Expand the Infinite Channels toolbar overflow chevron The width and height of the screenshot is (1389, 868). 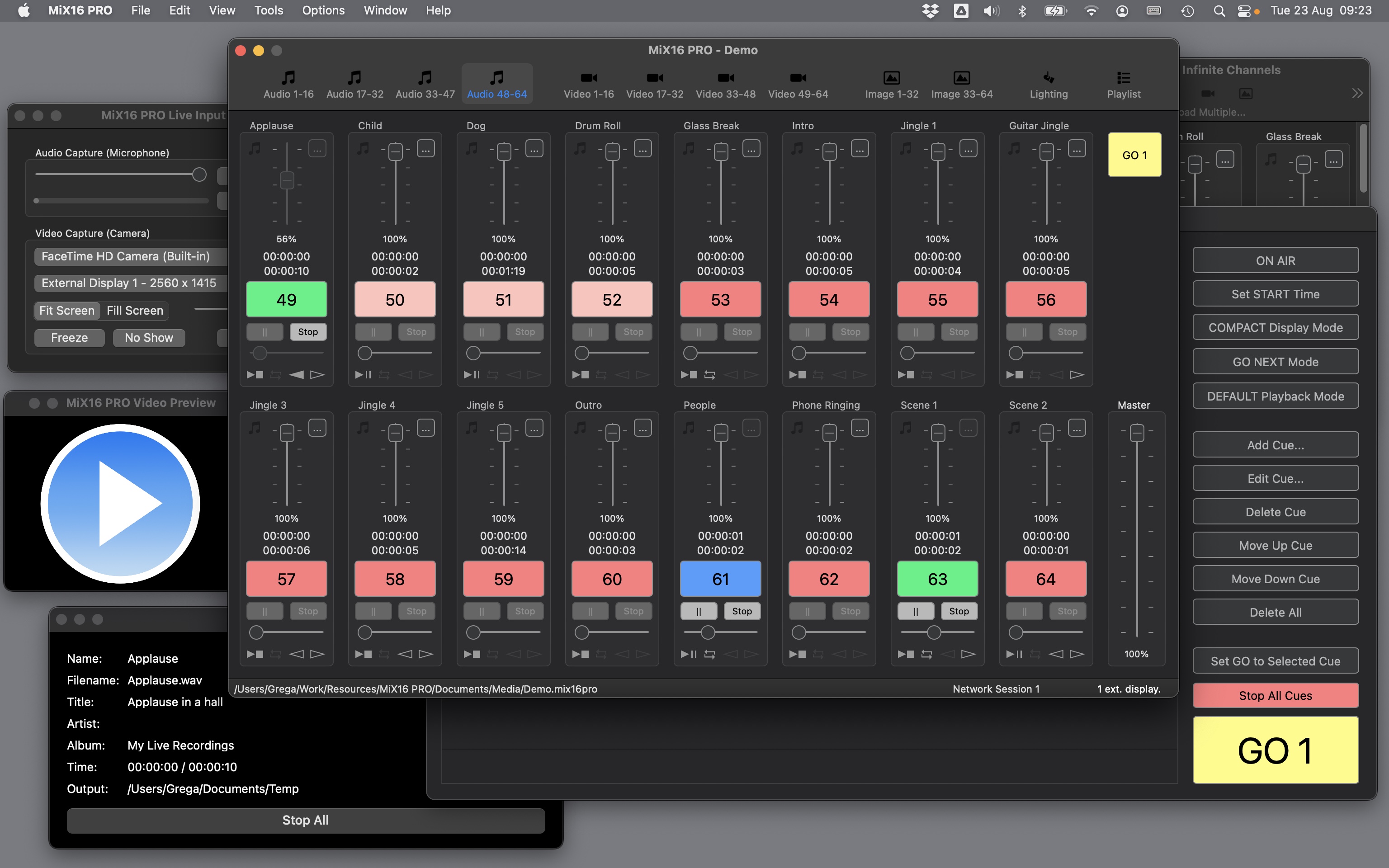(1357, 94)
